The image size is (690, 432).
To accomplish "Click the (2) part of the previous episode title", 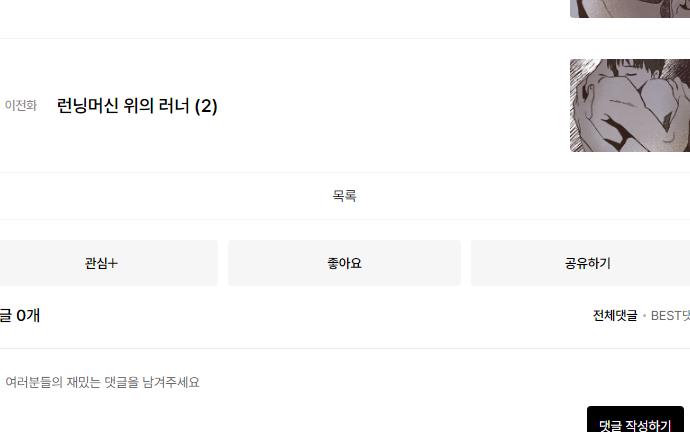I will 206,106.
